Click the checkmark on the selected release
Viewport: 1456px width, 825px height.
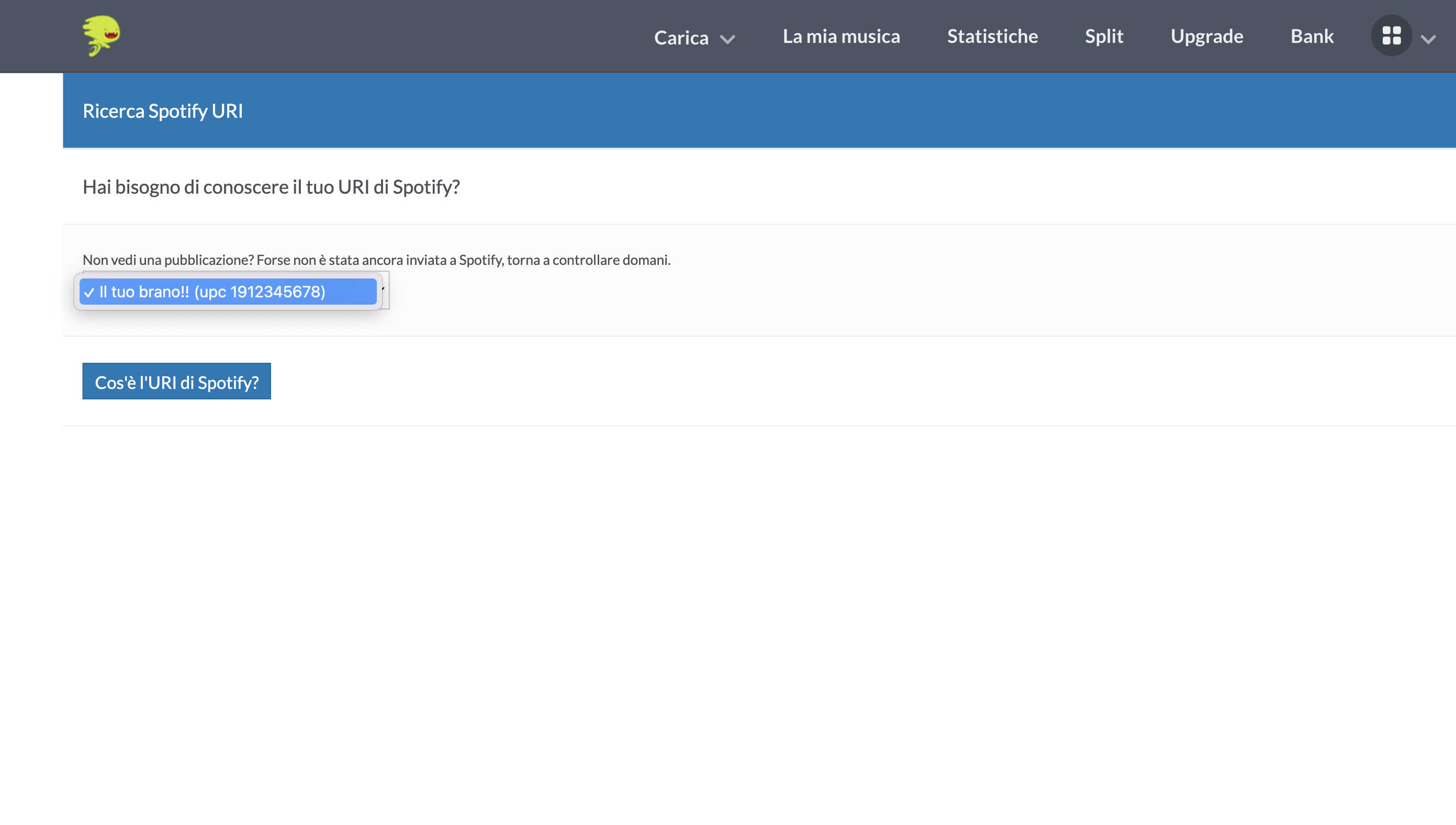[x=89, y=293]
